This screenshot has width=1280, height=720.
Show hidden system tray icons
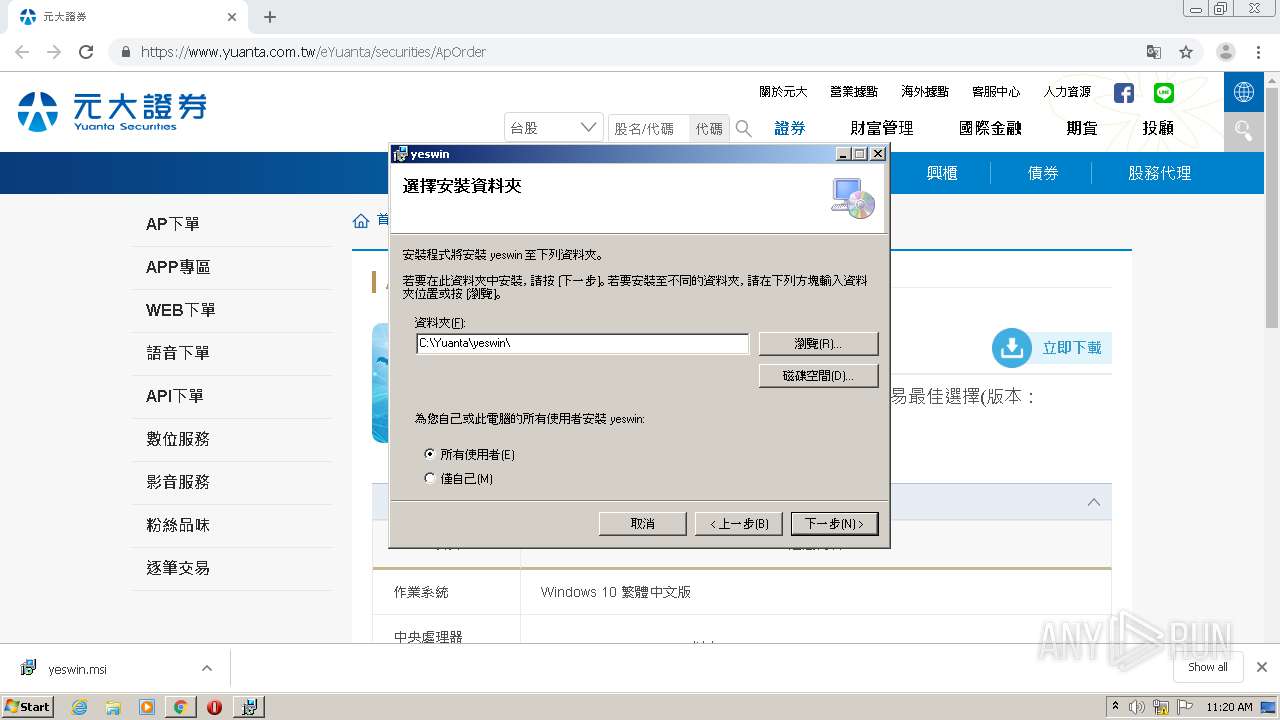(1116, 707)
